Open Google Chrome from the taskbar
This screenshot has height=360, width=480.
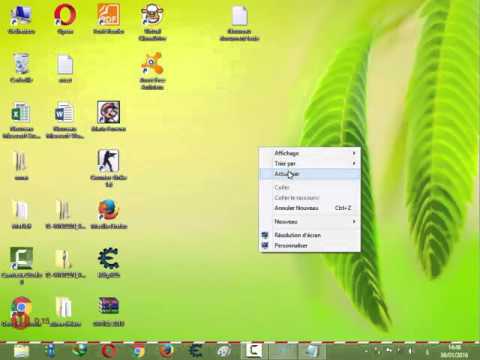(138, 351)
